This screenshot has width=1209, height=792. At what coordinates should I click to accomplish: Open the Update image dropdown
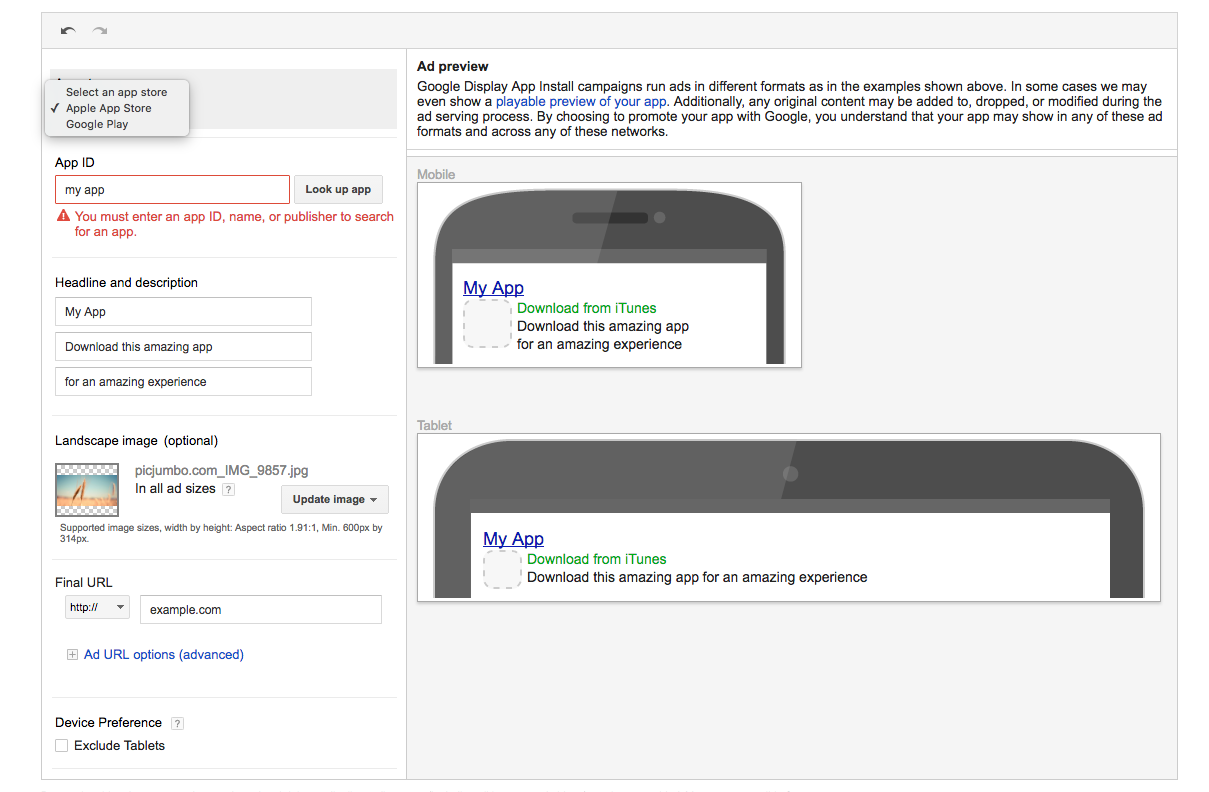335,499
